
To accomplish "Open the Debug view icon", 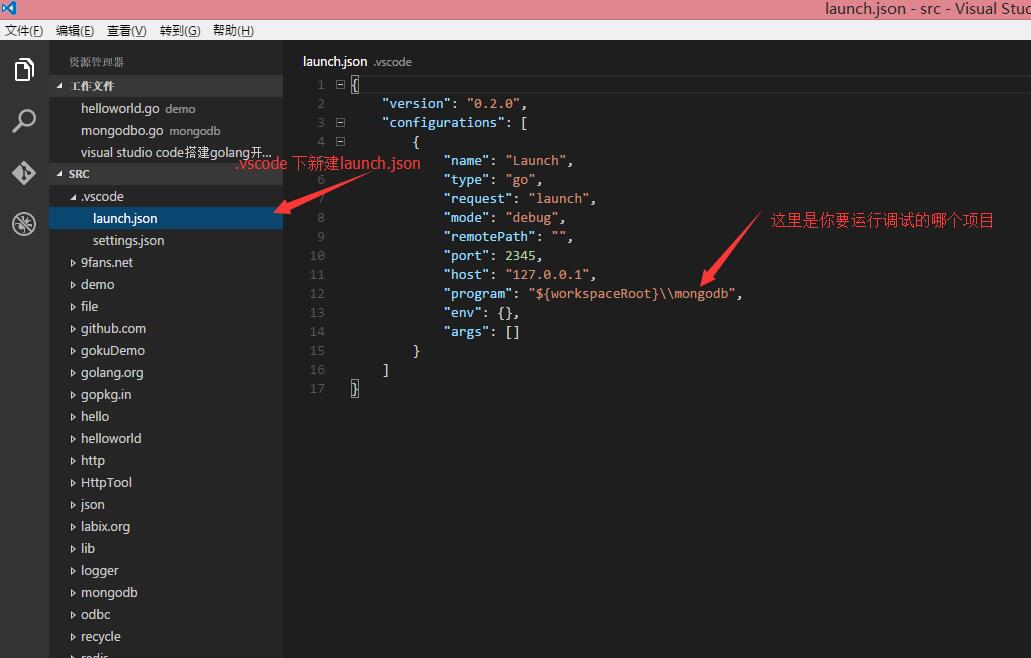I will pyautogui.click(x=24, y=224).
